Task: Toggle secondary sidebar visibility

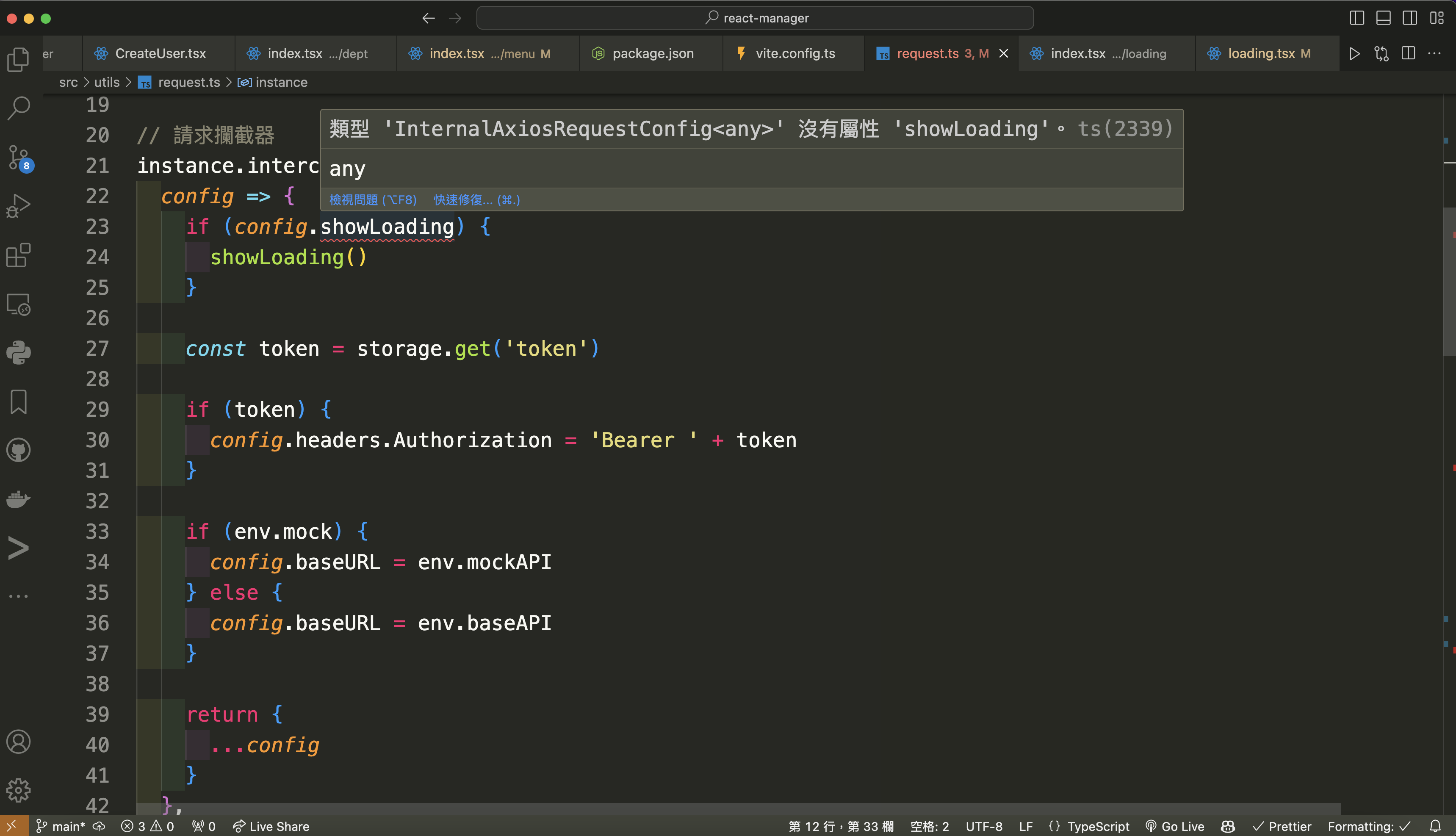Action: click(x=1410, y=18)
